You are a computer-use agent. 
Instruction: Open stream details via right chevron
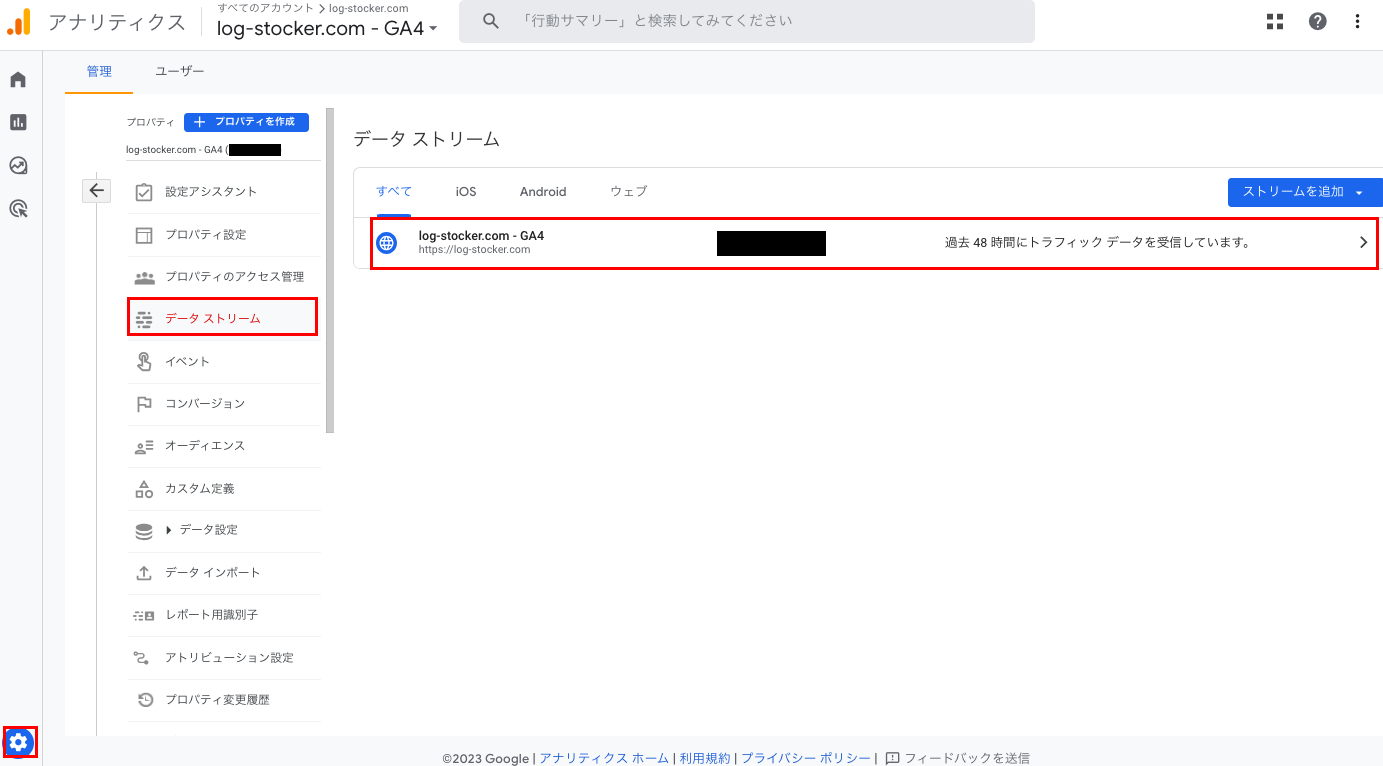pyautogui.click(x=1363, y=242)
